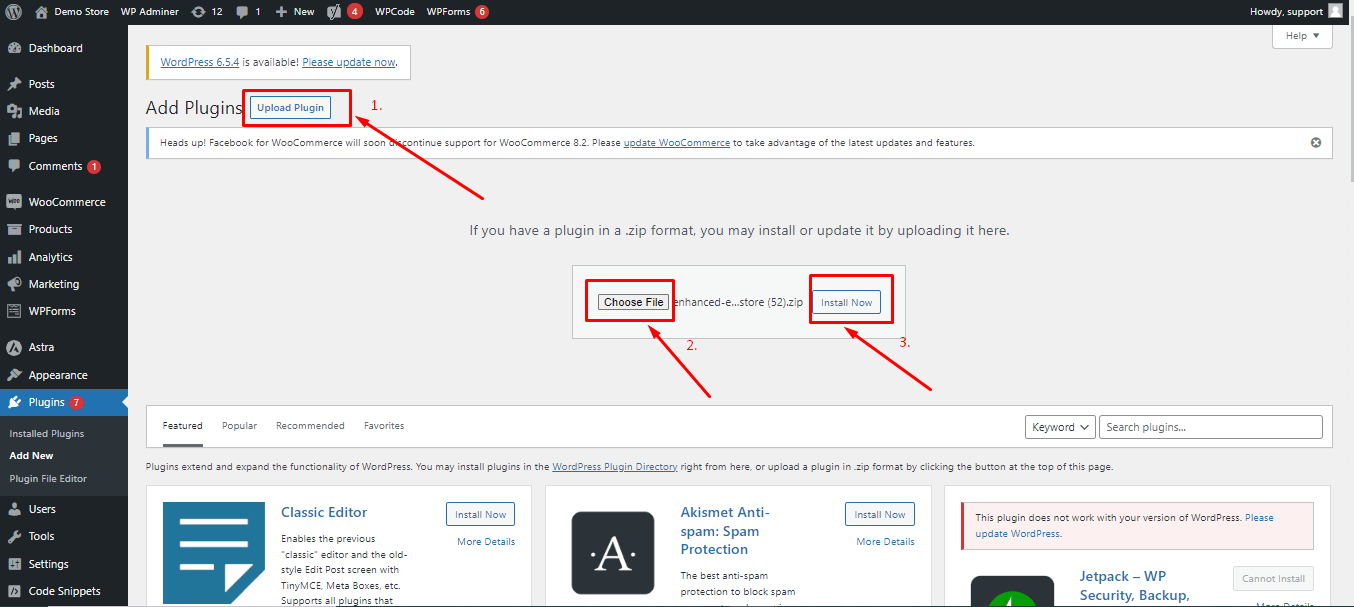Image resolution: width=1354 pixels, height=607 pixels.
Task: Click the Appearance paintbrush icon
Action: coord(14,375)
